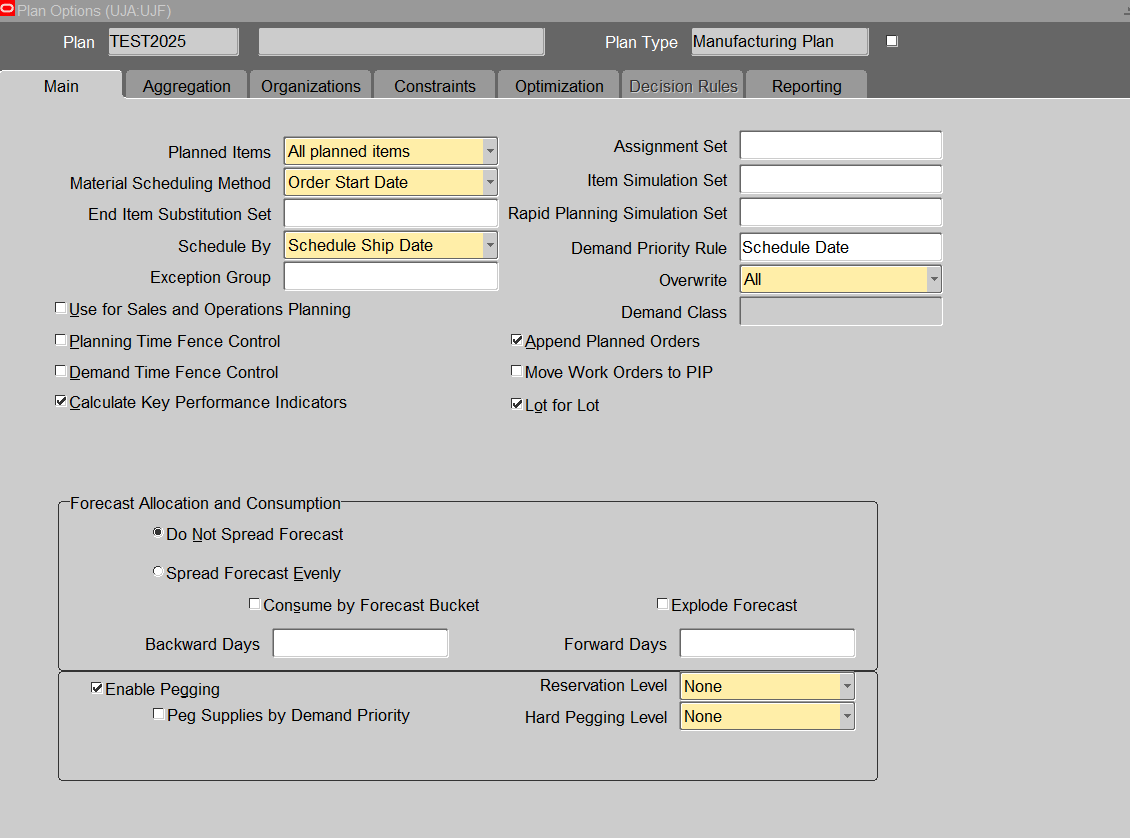Viewport: 1130px width, 838px height.
Task: Toggle Use for Sales and Operations Planning
Action: click(61, 308)
